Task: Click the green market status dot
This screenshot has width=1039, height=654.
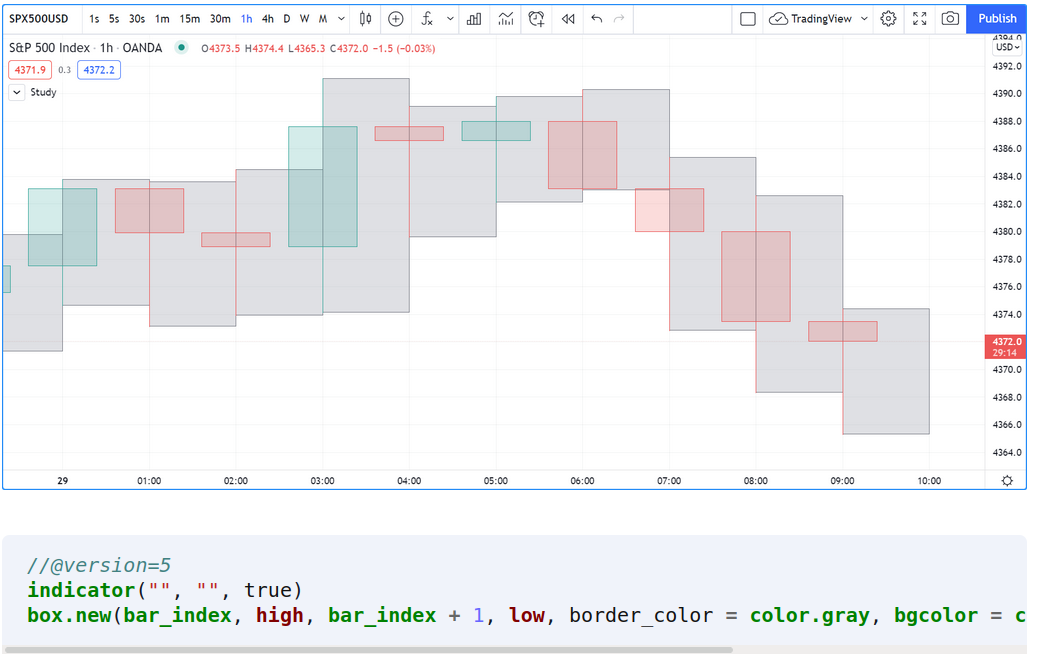Action: click(x=181, y=47)
